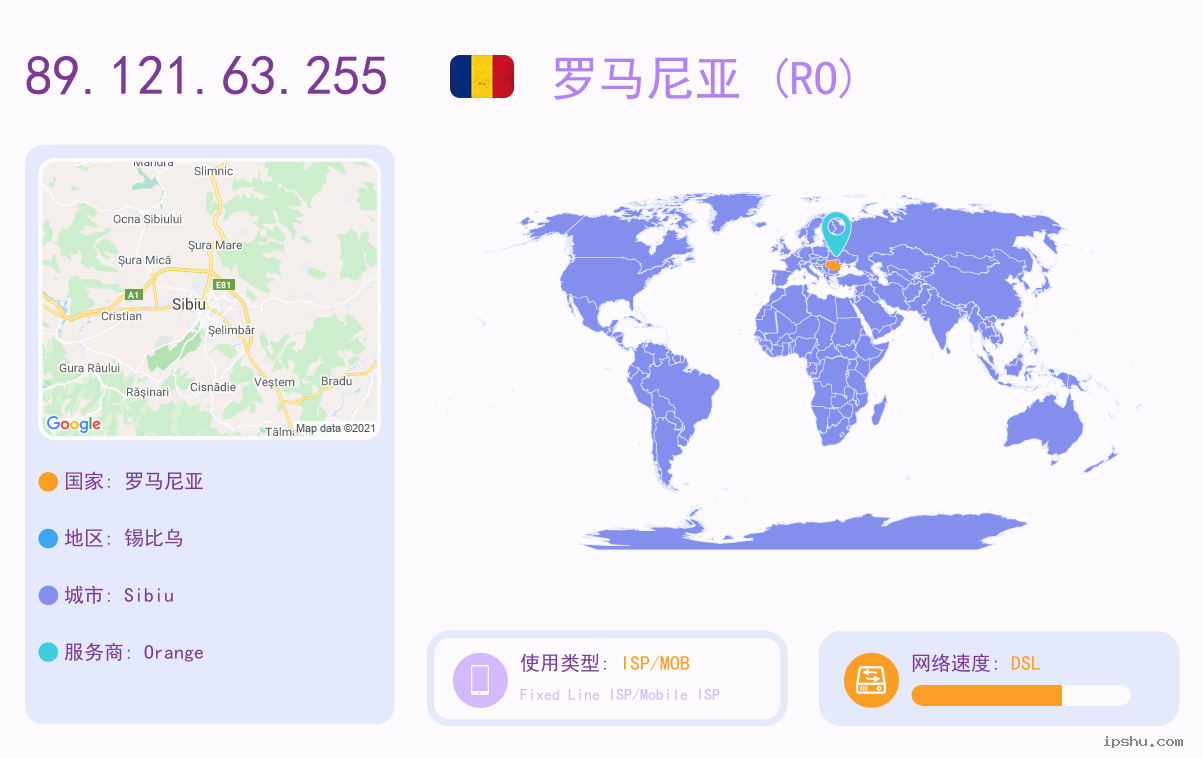1203x758 pixels.
Task: Click Cisnădie label on map
Action: click(213, 387)
